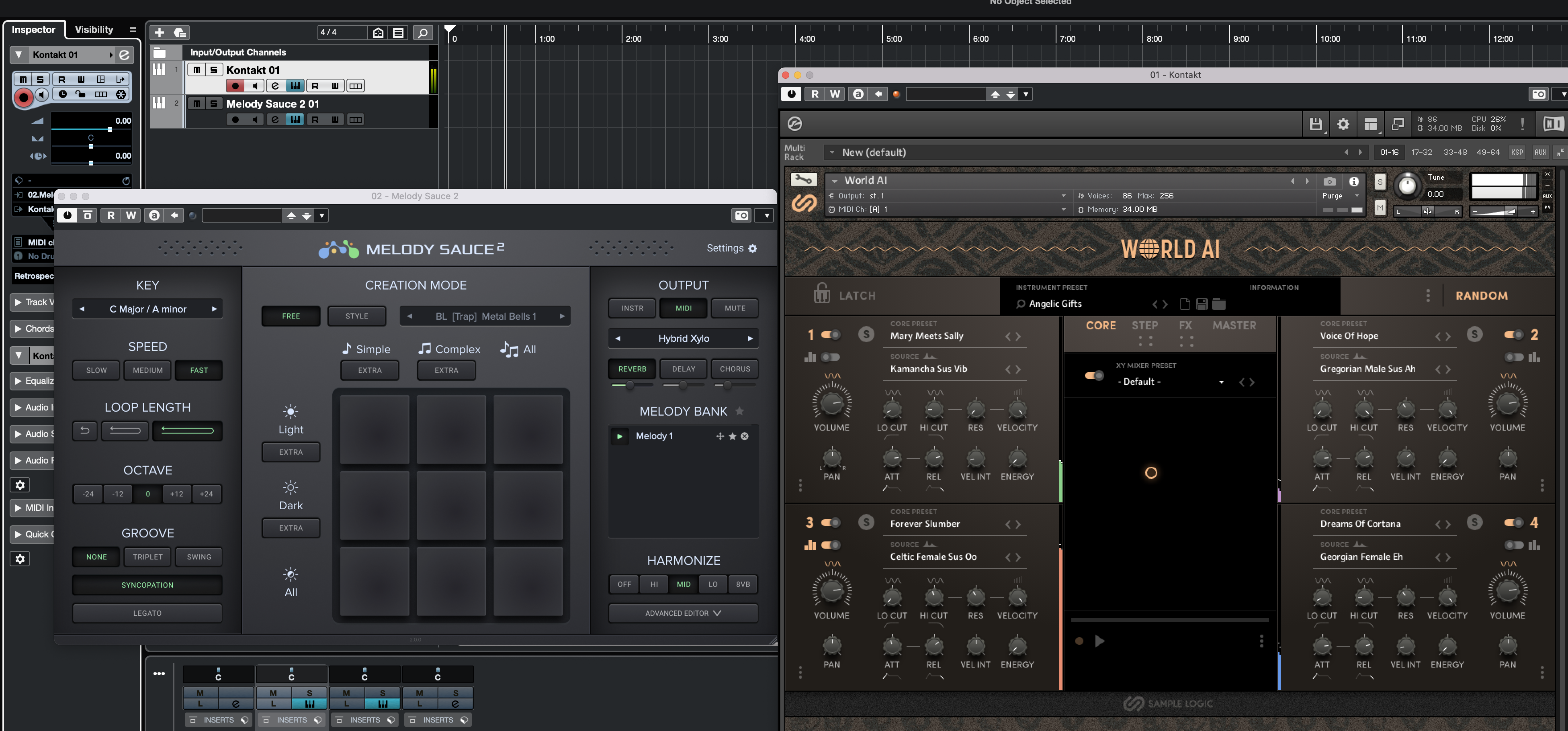Open New (default) multi rack dropdown
This screenshot has height=731, width=1568.
pos(832,153)
